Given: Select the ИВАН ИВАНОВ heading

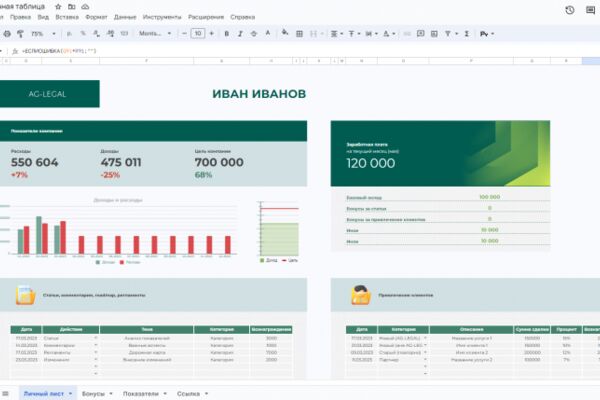Looking at the screenshot, I should (x=259, y=94).
